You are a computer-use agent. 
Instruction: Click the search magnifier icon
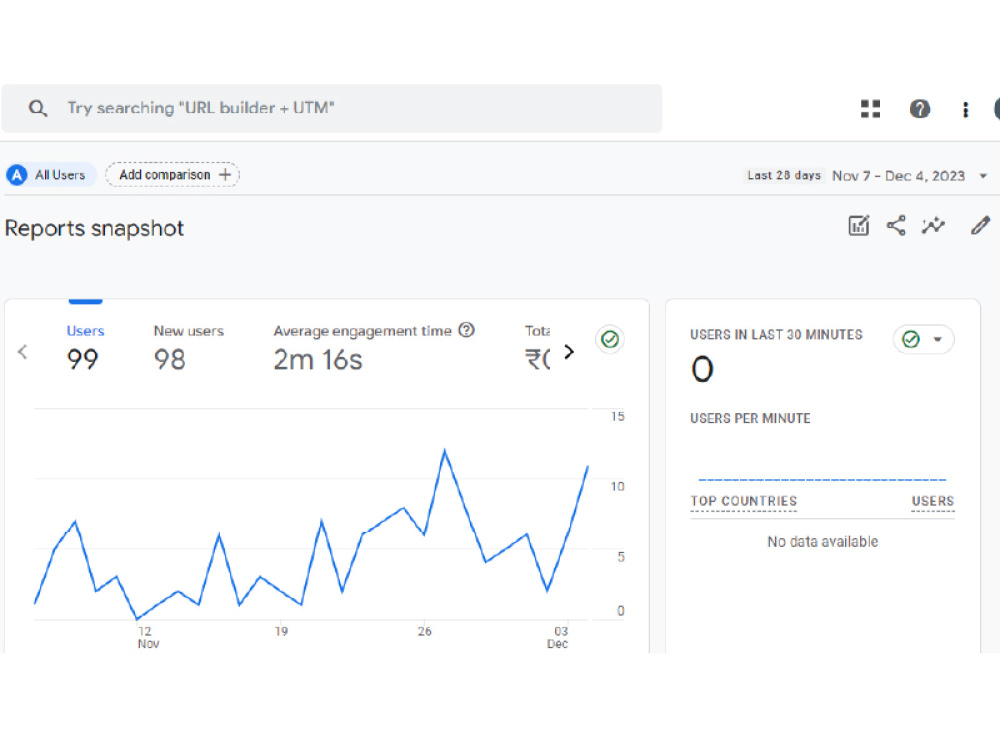38,108
